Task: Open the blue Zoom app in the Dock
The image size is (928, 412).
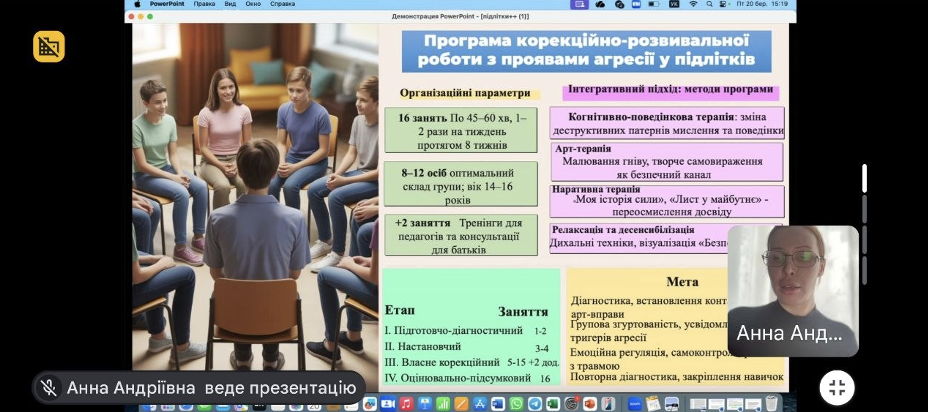Action: pos(635,404)
